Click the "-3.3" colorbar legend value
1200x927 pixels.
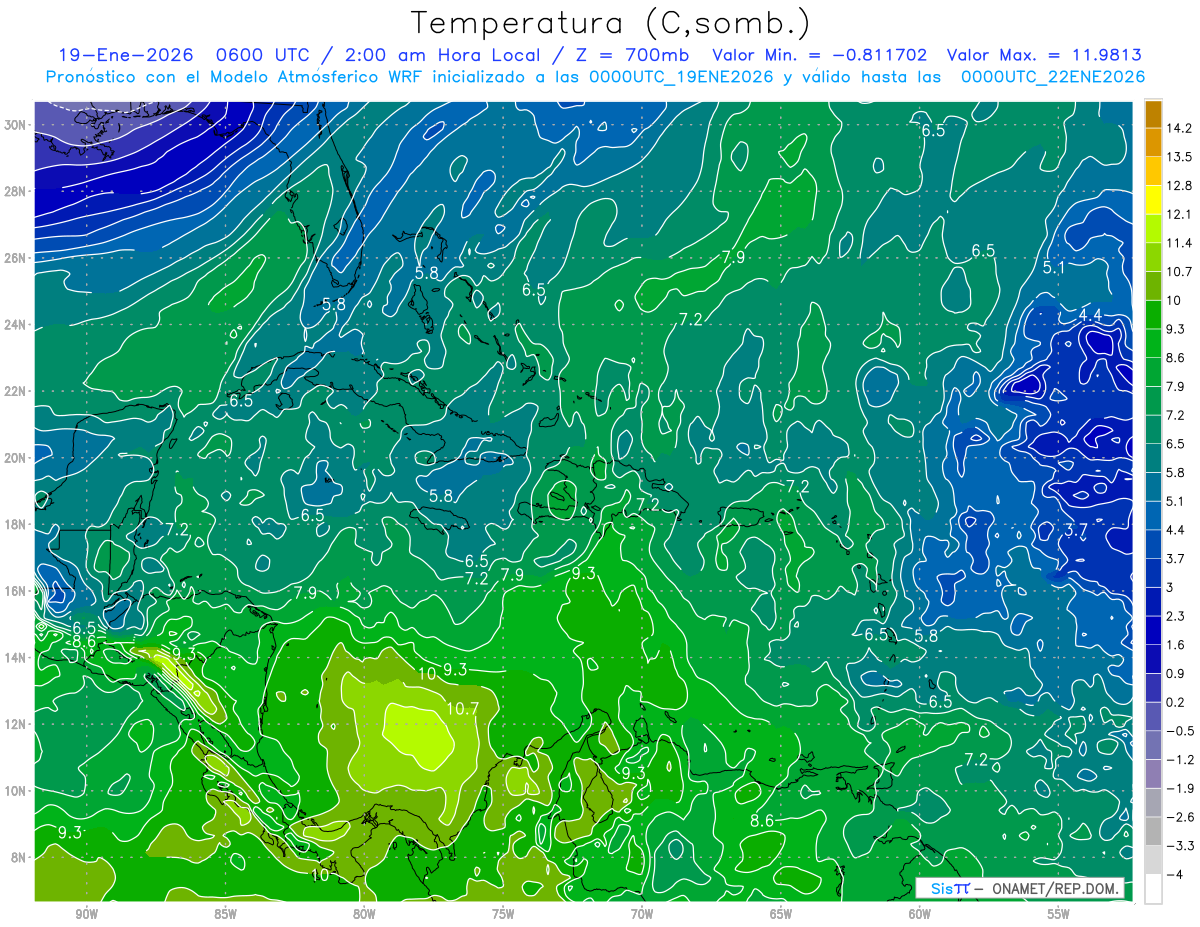click(1179, 846)
